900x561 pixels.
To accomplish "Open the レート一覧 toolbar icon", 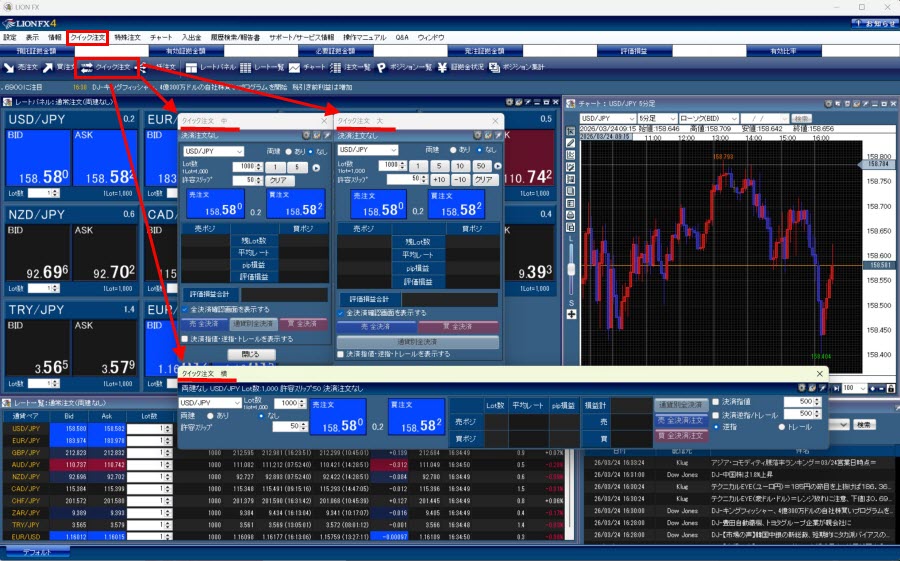I will [x=246, y=67].
